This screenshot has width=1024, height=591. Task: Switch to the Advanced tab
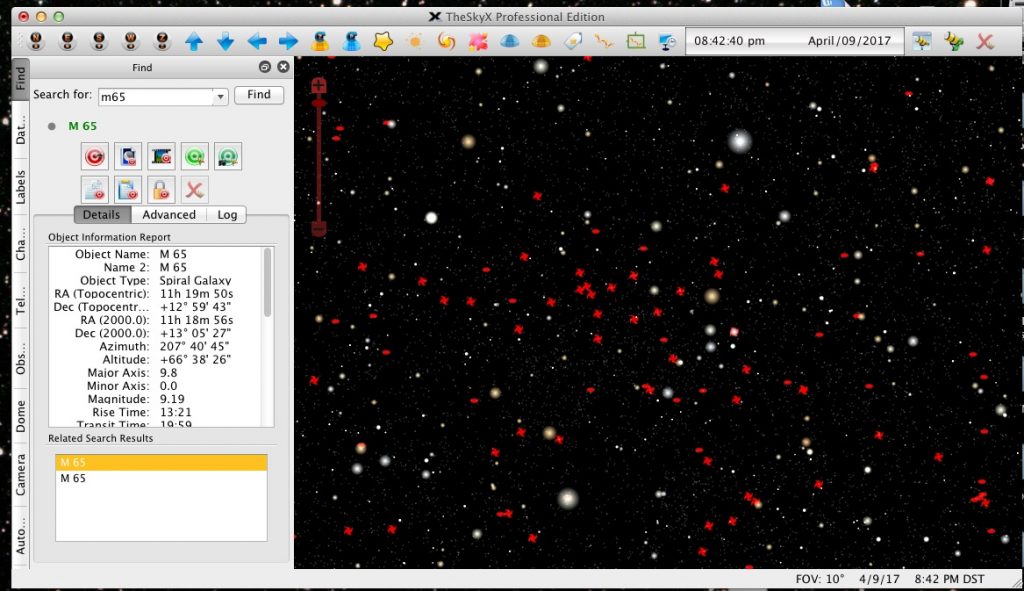pyautogui.click(x=169, y=214)
